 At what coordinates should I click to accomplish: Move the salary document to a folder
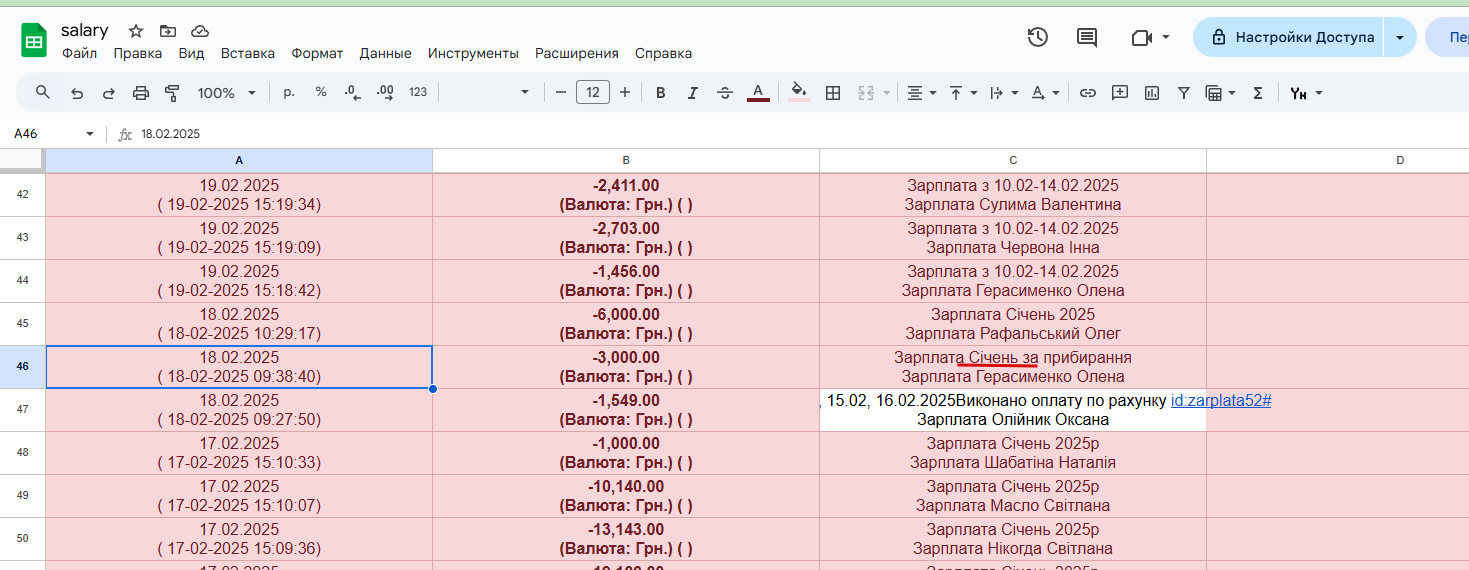[167, 31]
